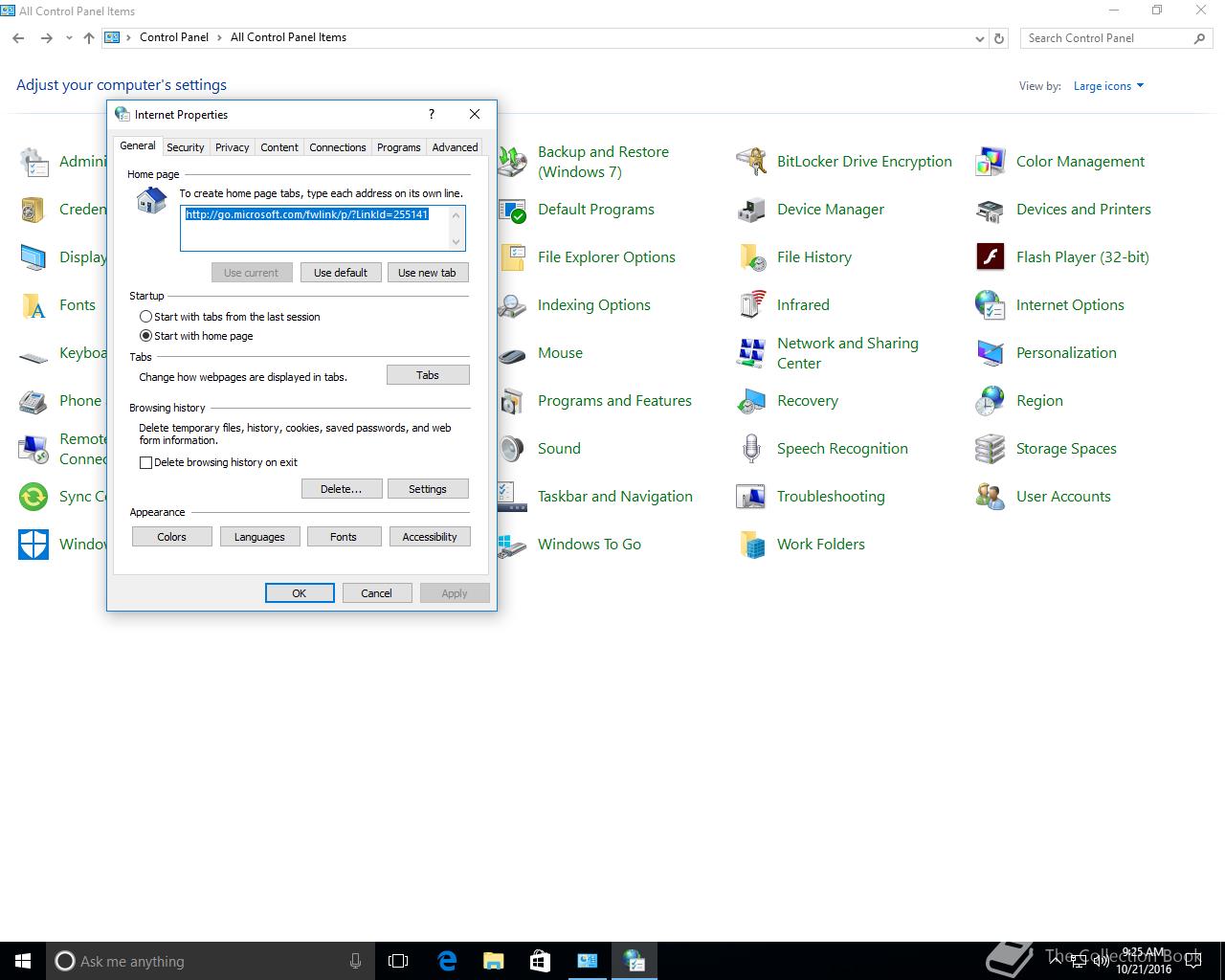Expand the address bar history dropdown arrow
The image size is (1225, 980).
tap(980, 38)
